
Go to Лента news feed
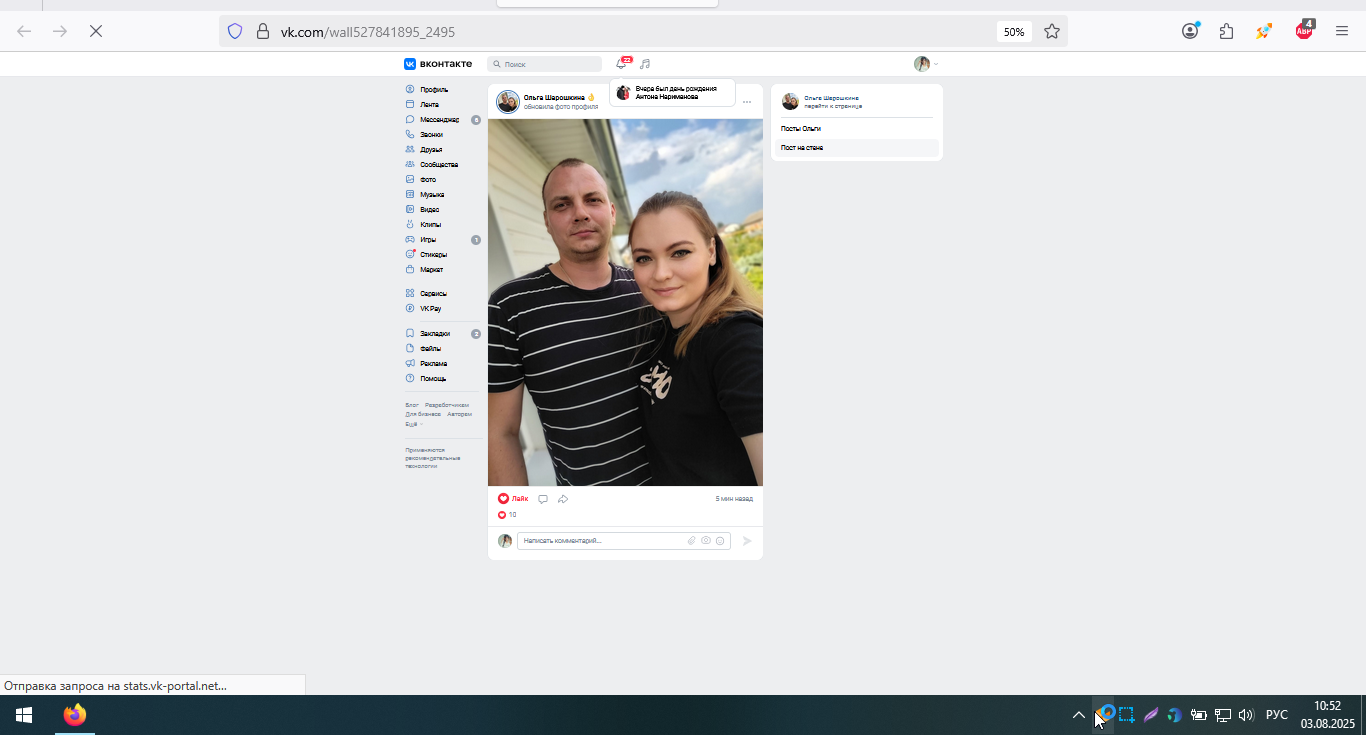[x=429, y=104]
